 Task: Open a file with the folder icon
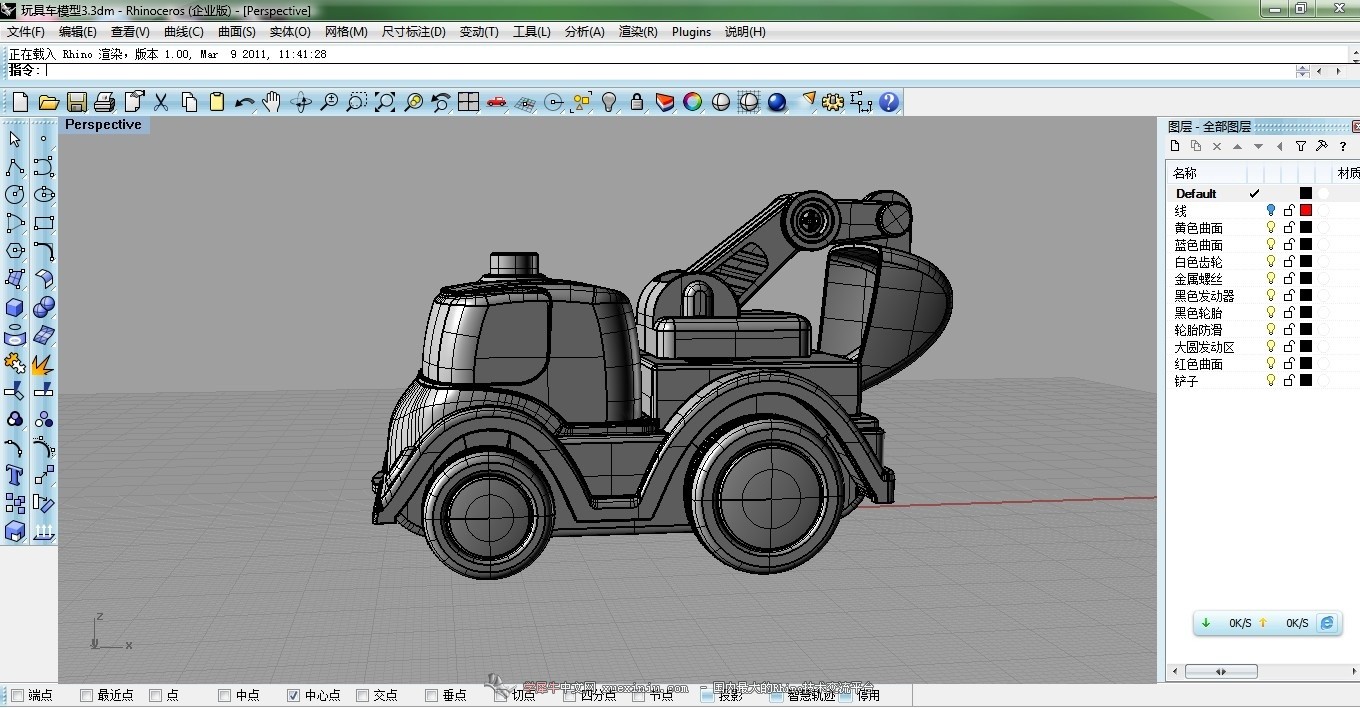point(48,102)
